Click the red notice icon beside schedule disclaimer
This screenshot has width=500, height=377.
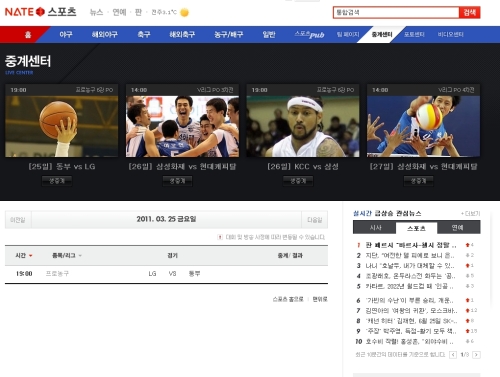[220, 237]
